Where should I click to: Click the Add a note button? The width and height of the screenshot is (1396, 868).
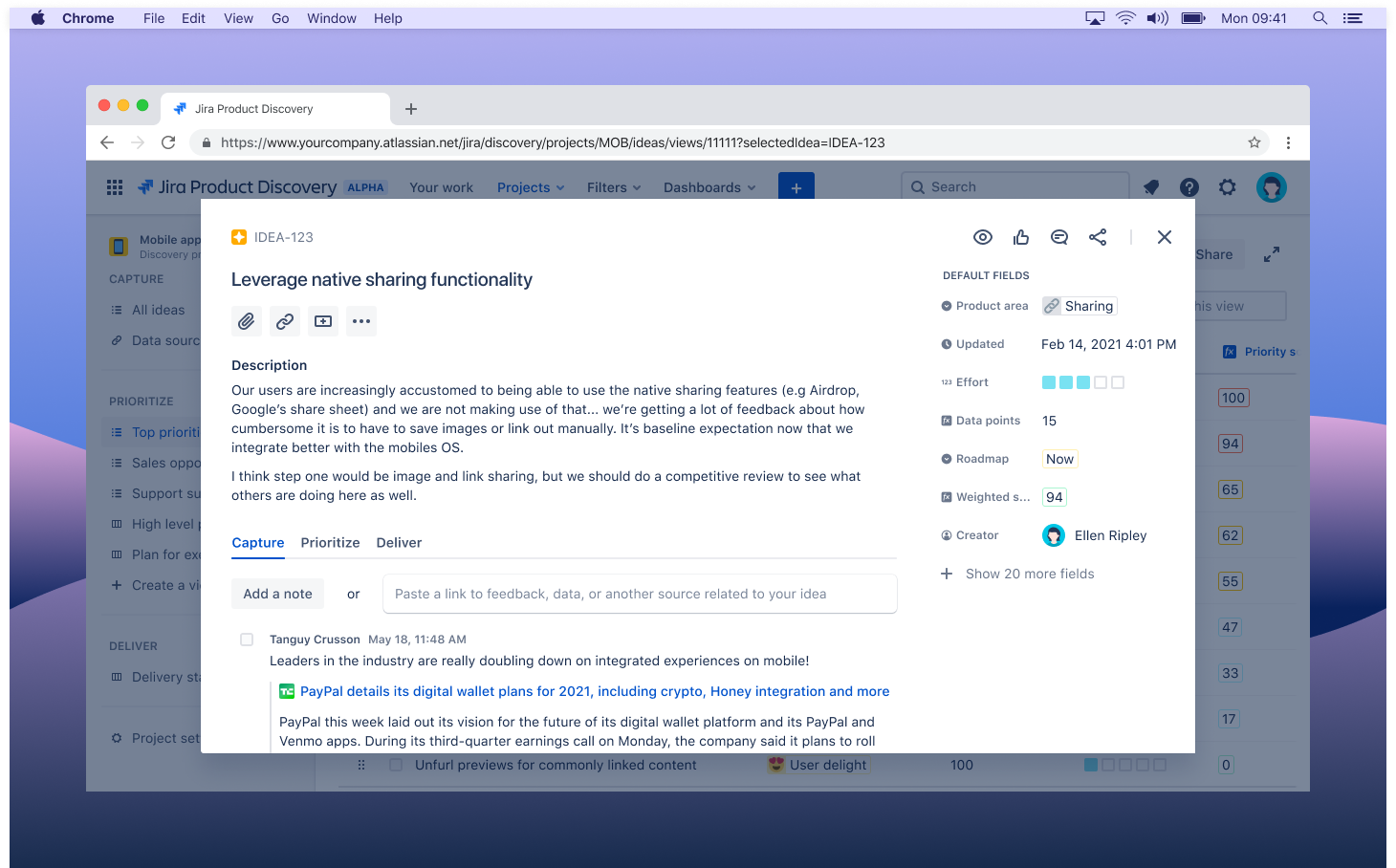point(278,594)
